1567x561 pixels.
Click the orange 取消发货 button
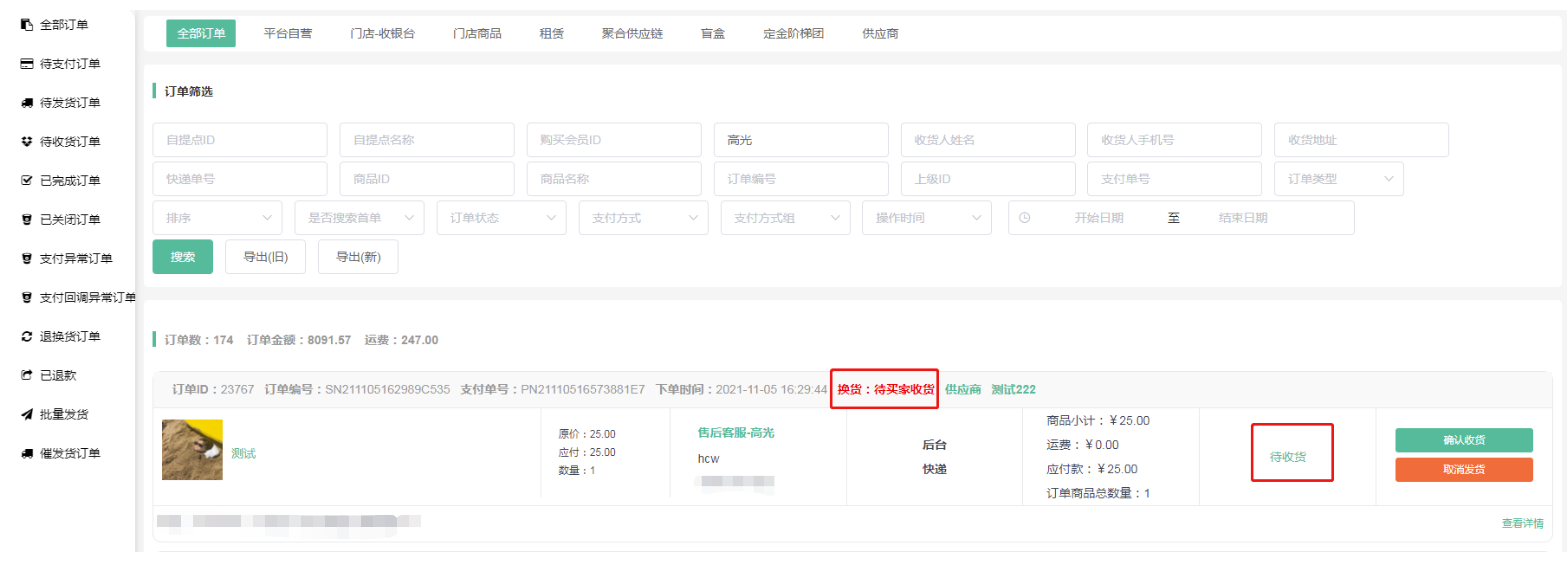(x=1463, y=470)
